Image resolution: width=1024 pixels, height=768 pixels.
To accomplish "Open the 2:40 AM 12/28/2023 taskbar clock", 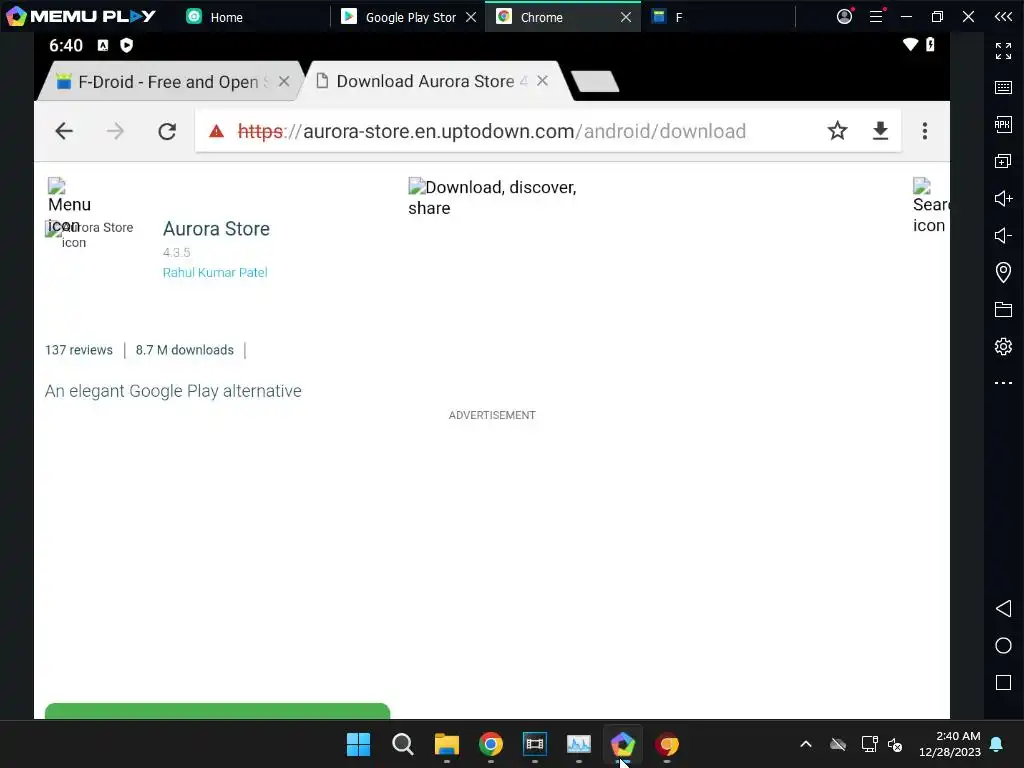I will pyautogui.click(x=950, y=744).
